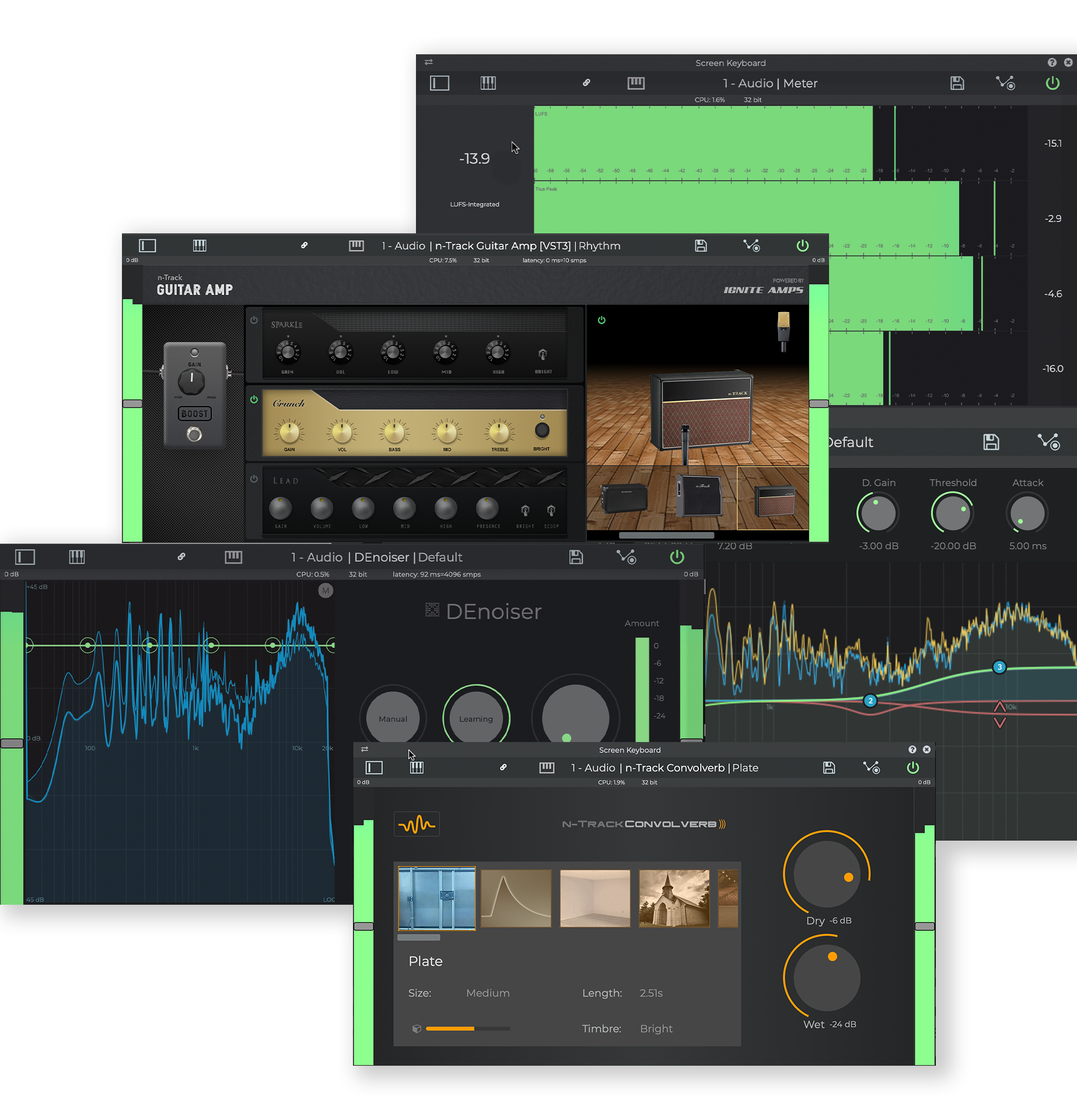The height and width of the screenshot is (1120, 1077).
Task: Open routing nodes icon in Guitar Amp window
Action: point(751,246)
